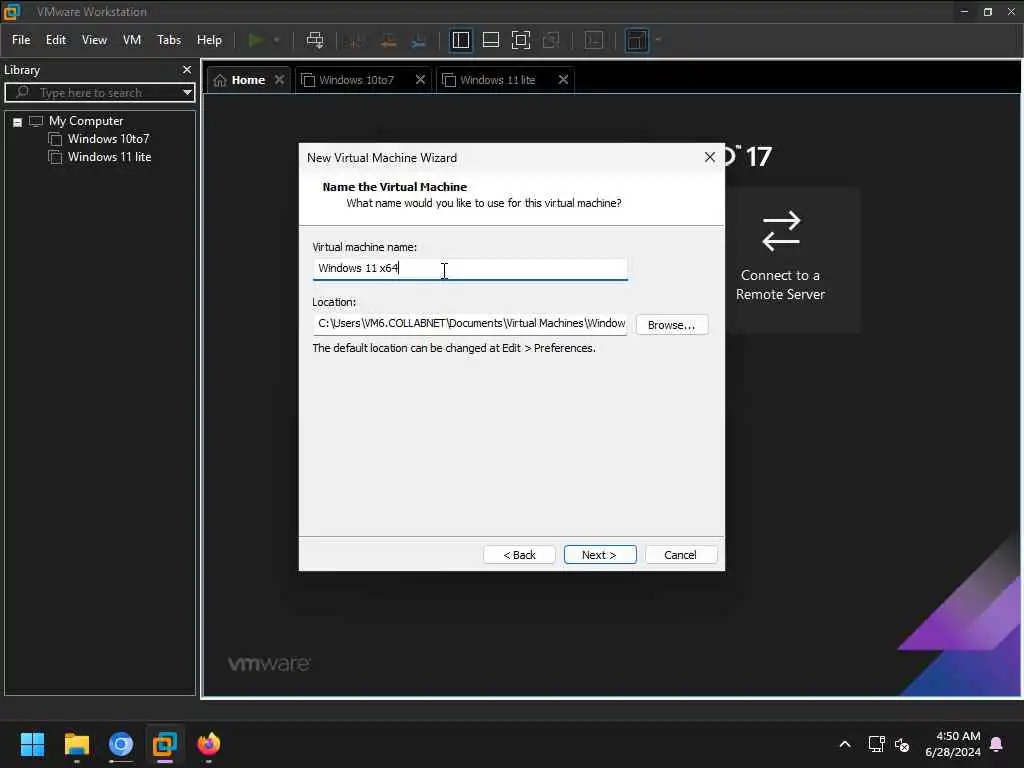The height and width of the screenshot is (768, 1024).
Task: Click Connect to a Remote Server tile
Action: [792, 260]
